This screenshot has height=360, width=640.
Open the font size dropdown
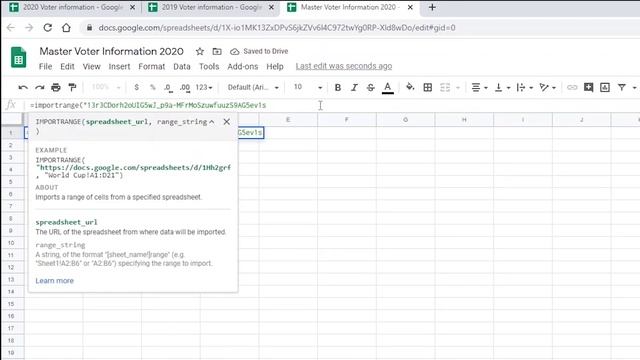pos(308,87)
